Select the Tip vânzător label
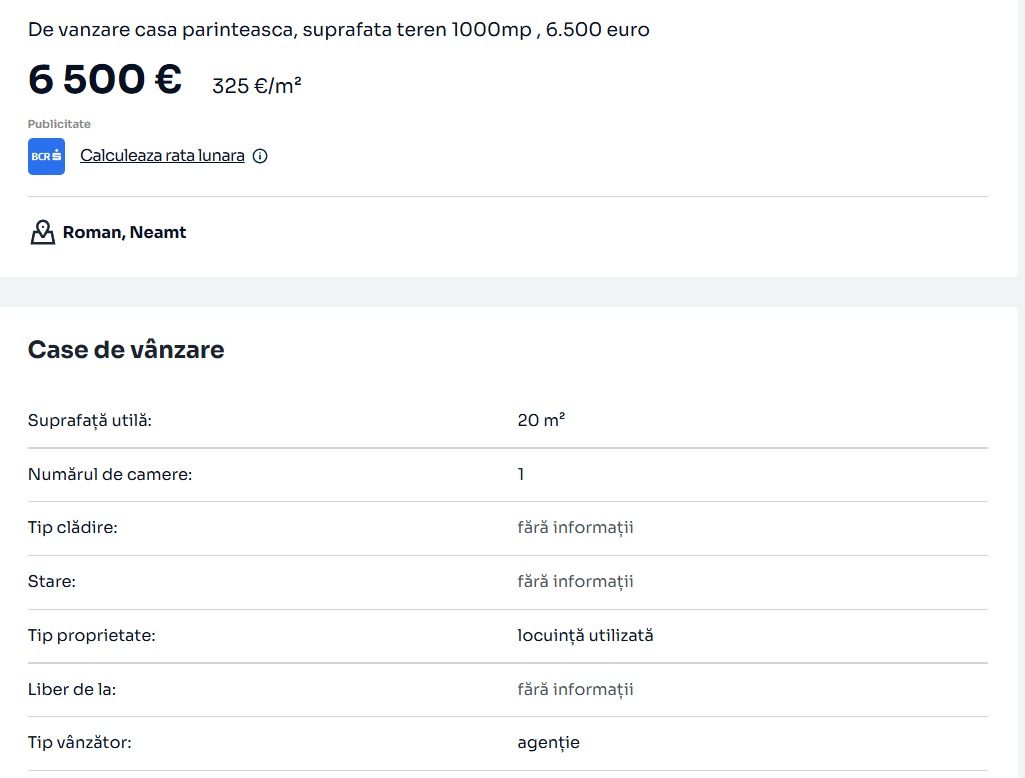 pos(80,743)
